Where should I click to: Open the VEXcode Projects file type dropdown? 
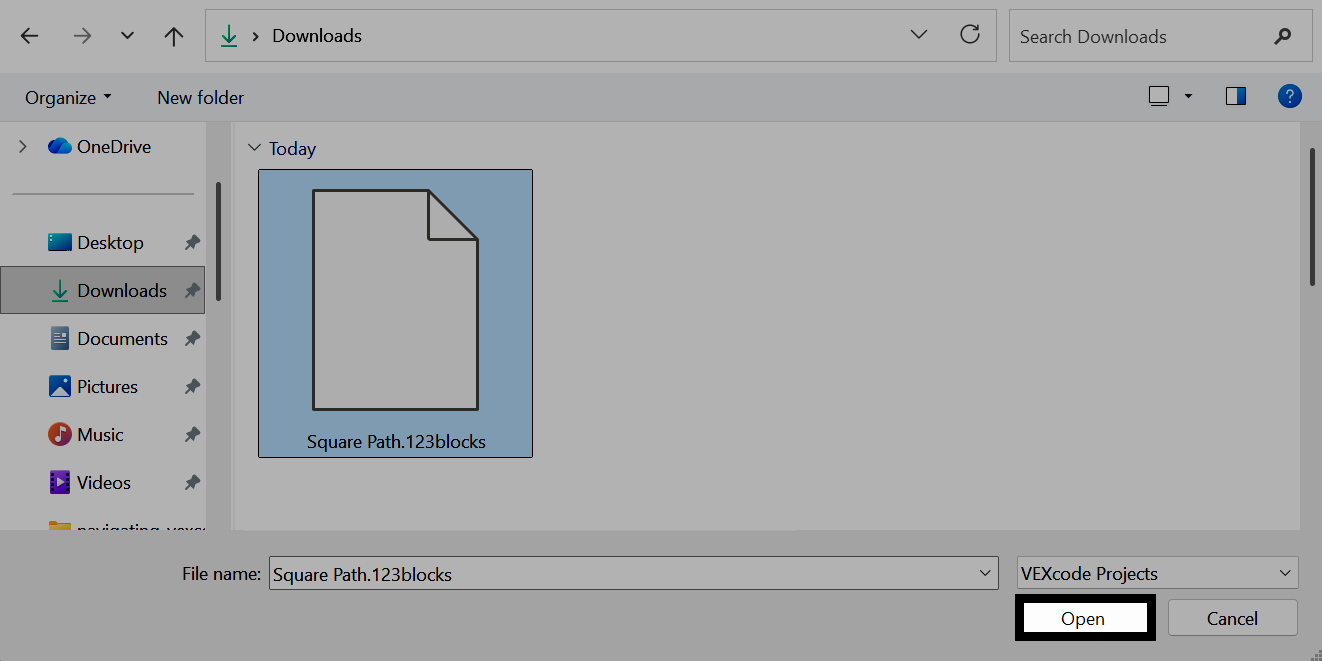point(1157,573)
